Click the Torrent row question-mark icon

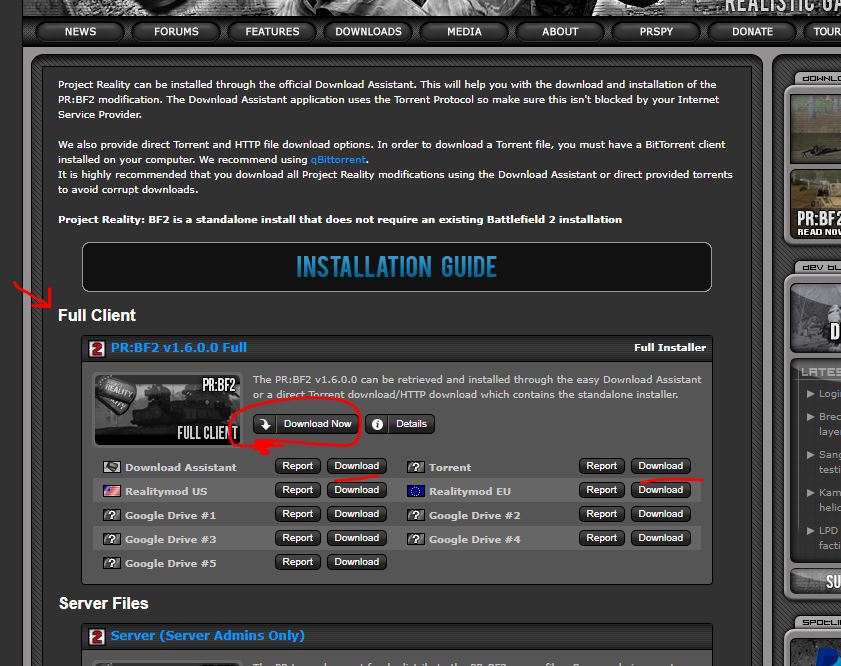416,467
